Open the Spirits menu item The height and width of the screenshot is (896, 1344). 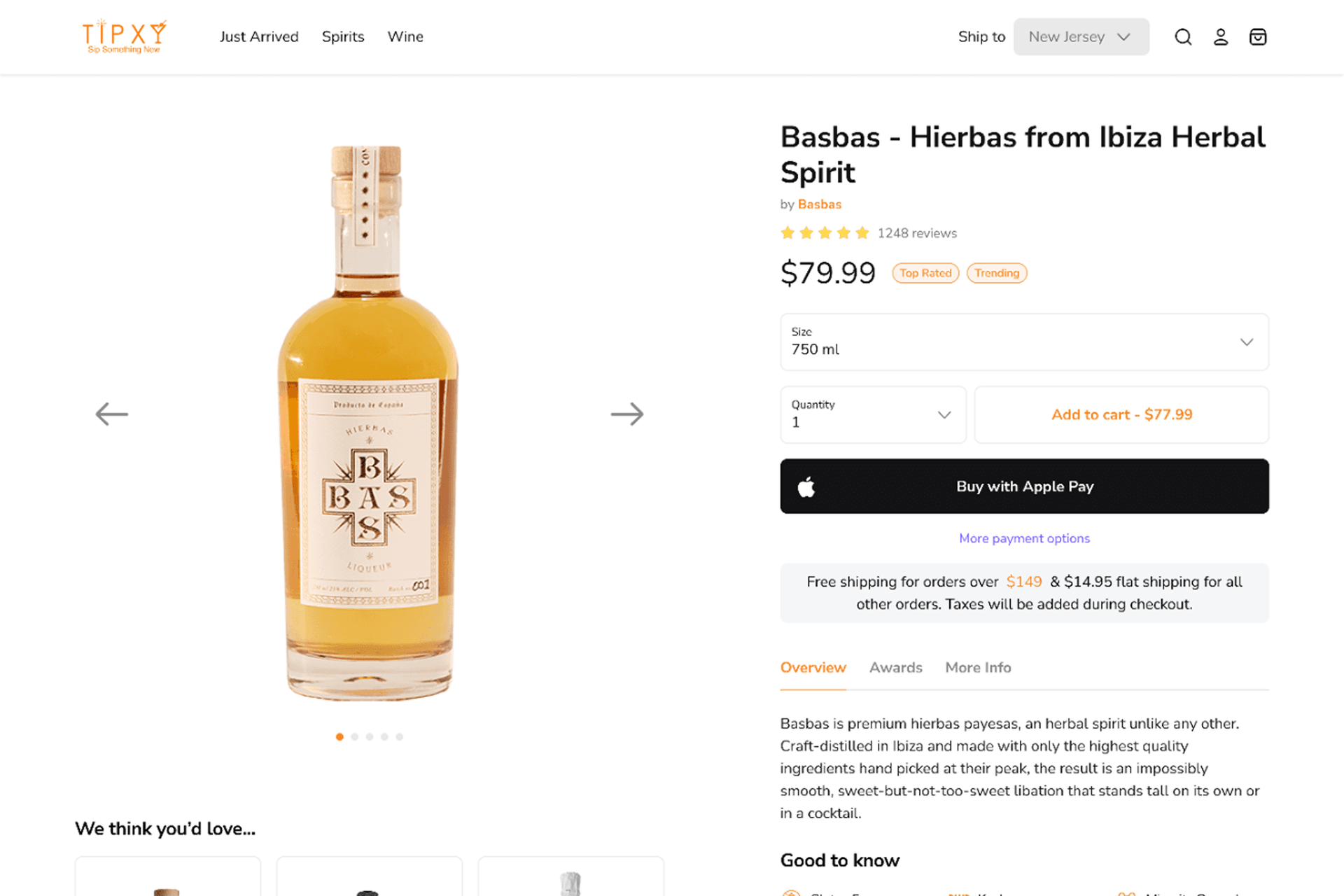343,37
